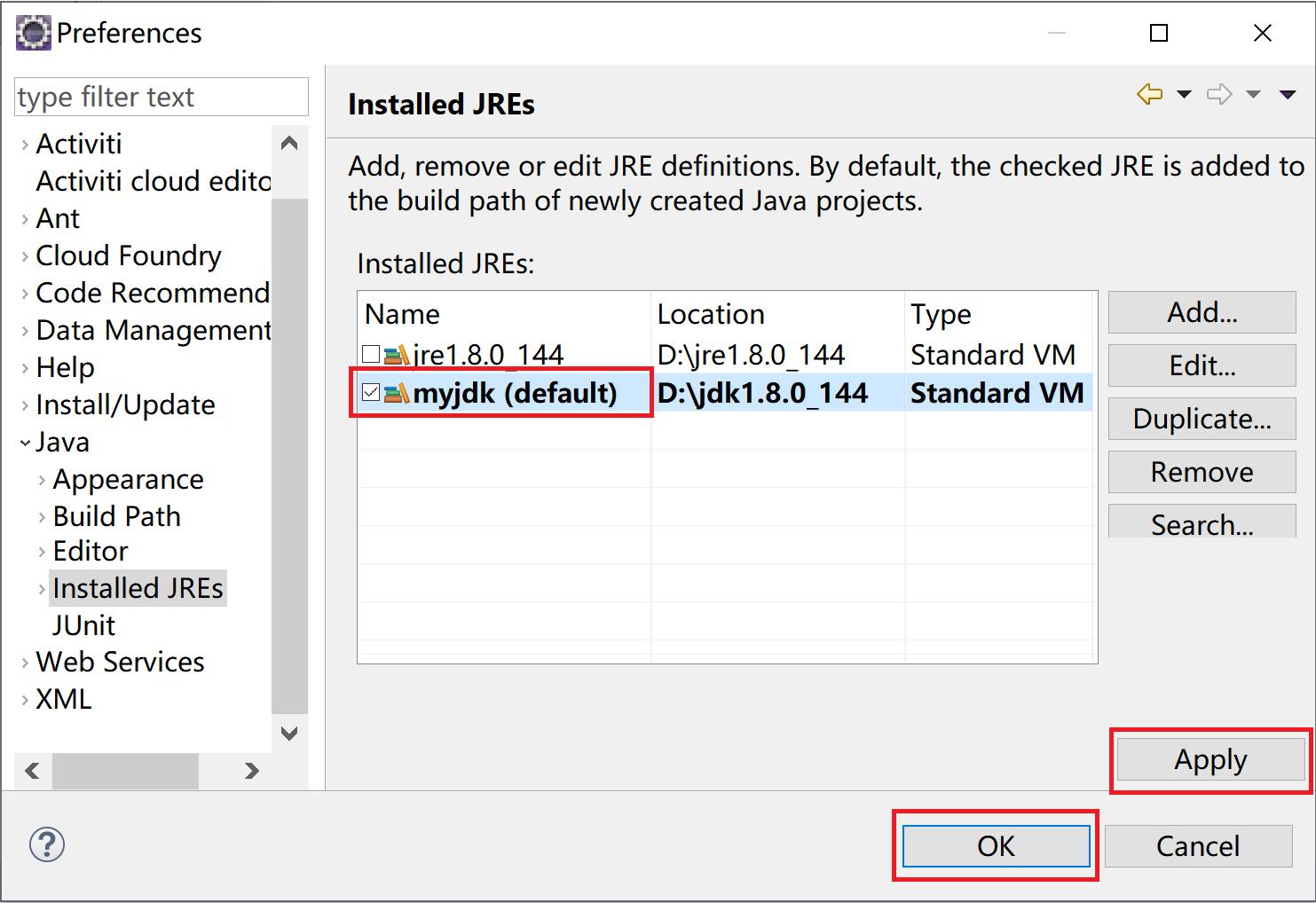Click the Add... button
1316x903 pixels.
pyautogui.click(x=1202, y=312)
